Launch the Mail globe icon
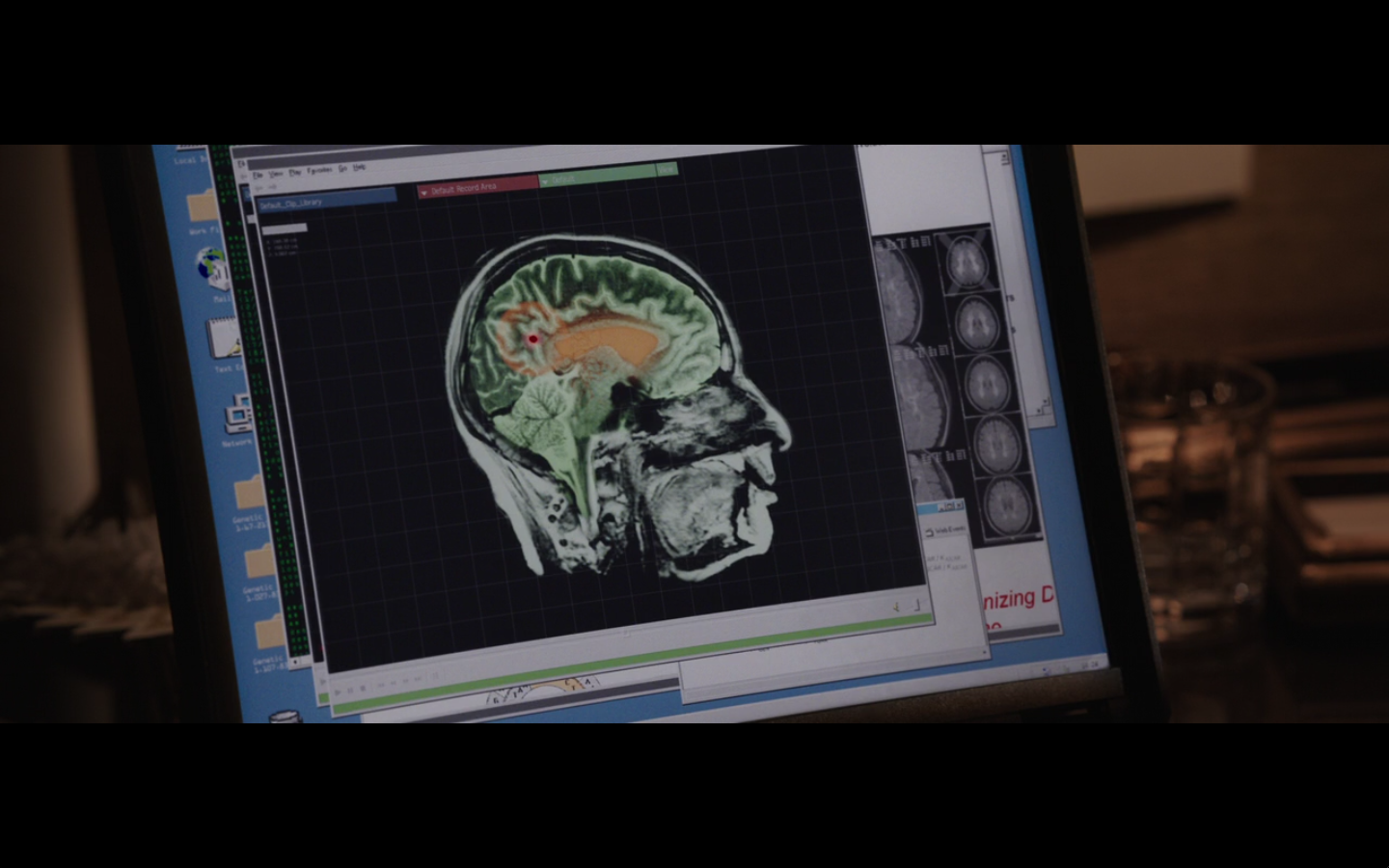1389x868 pixels. 210,265
